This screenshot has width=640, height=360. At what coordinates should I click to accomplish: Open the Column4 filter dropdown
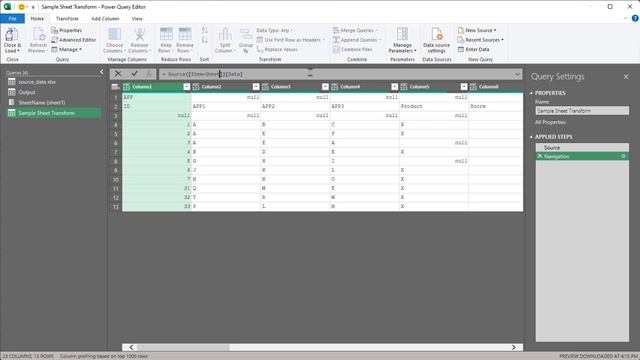(x=395, y=87)
